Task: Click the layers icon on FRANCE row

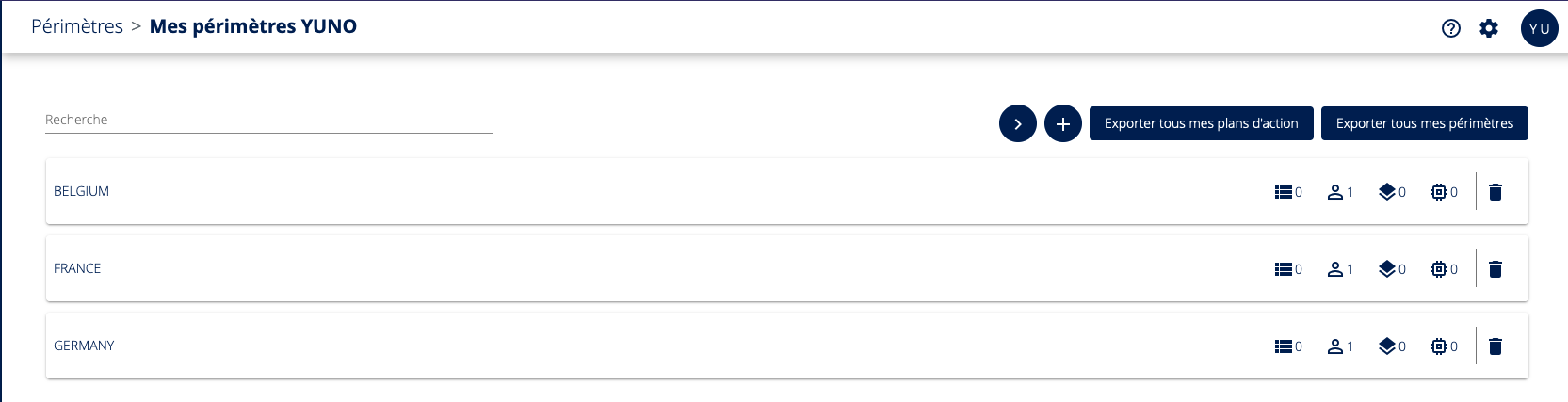Action: click(x=1387, y=269)
